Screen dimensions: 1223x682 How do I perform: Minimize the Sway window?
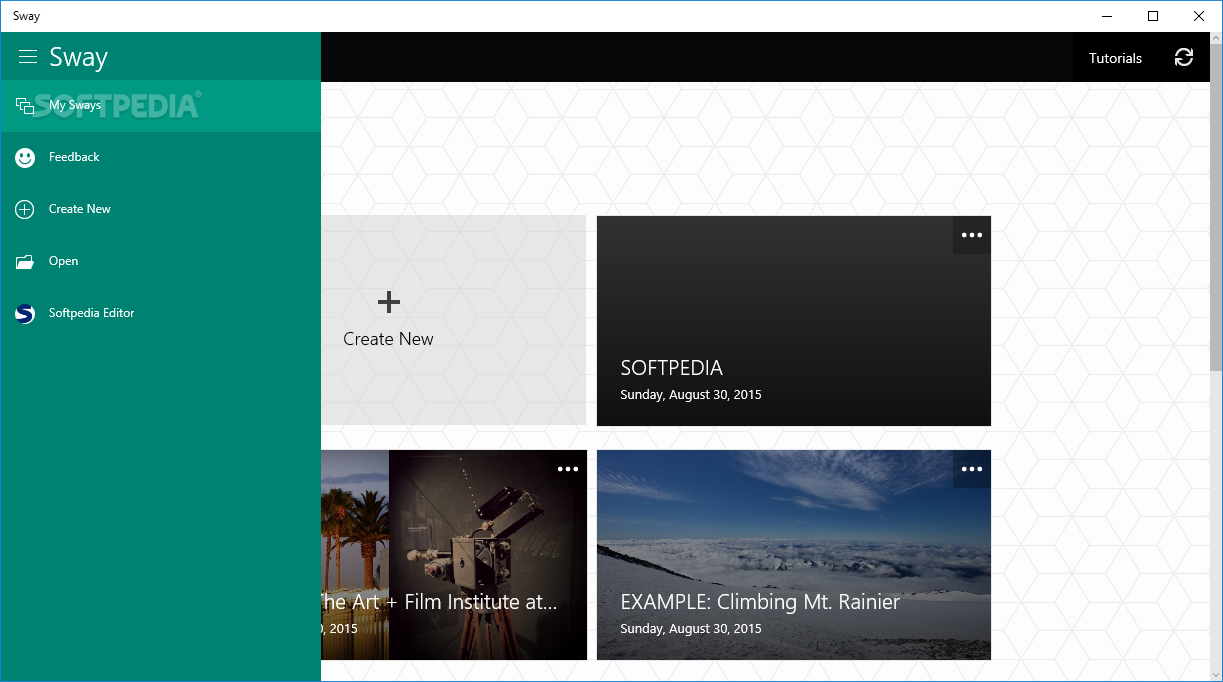pyautogui.click(x=1107, y=16)
